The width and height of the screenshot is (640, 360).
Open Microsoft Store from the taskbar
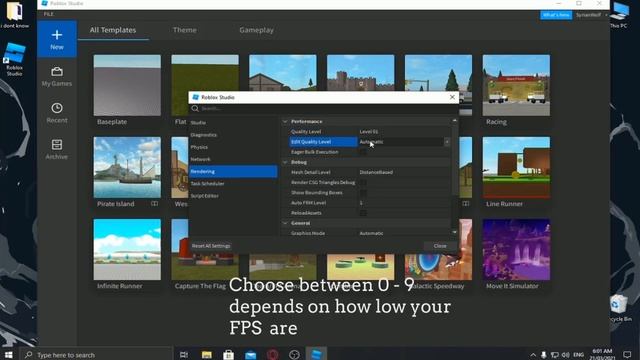pos(229,355)
